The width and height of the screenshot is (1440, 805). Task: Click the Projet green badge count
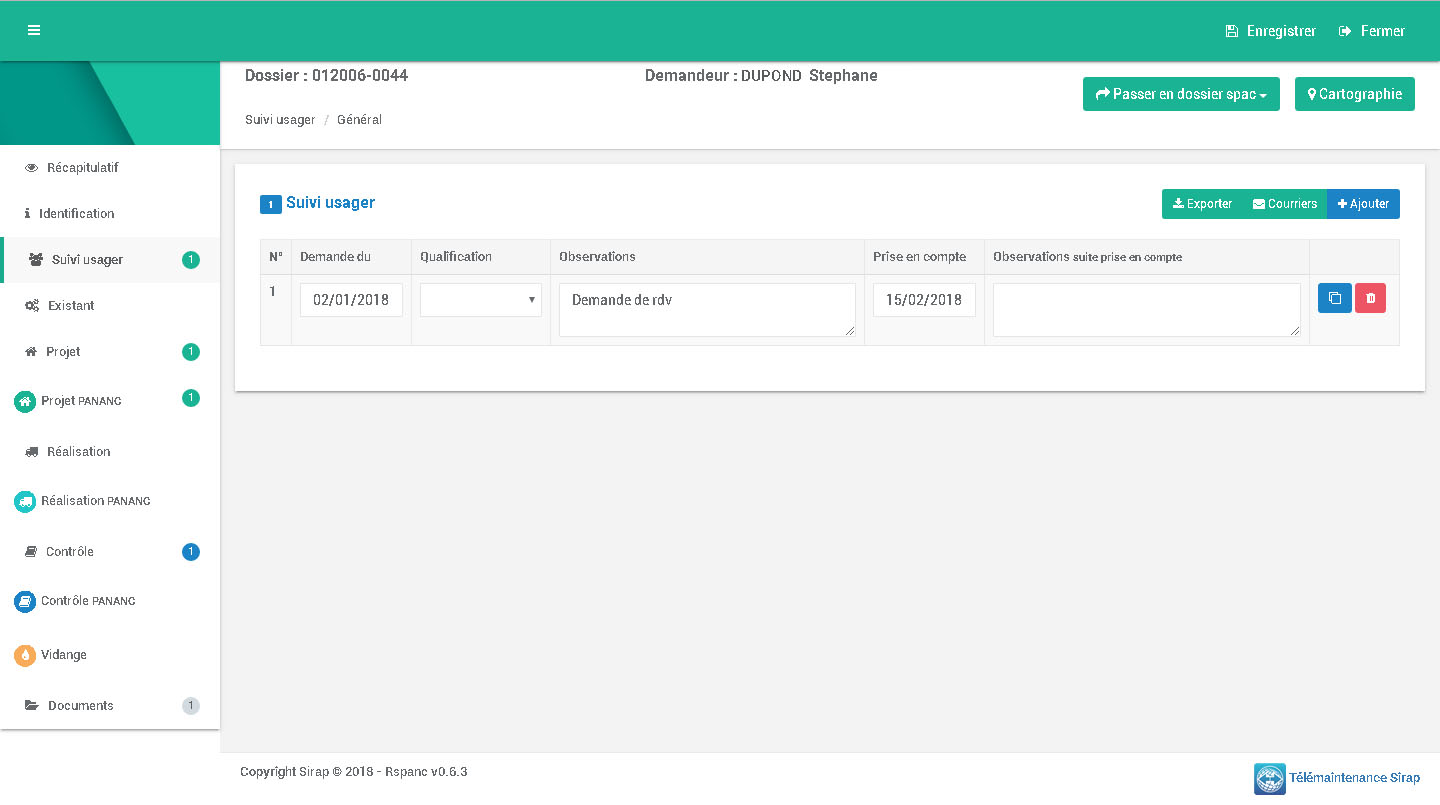coord(191,352)
